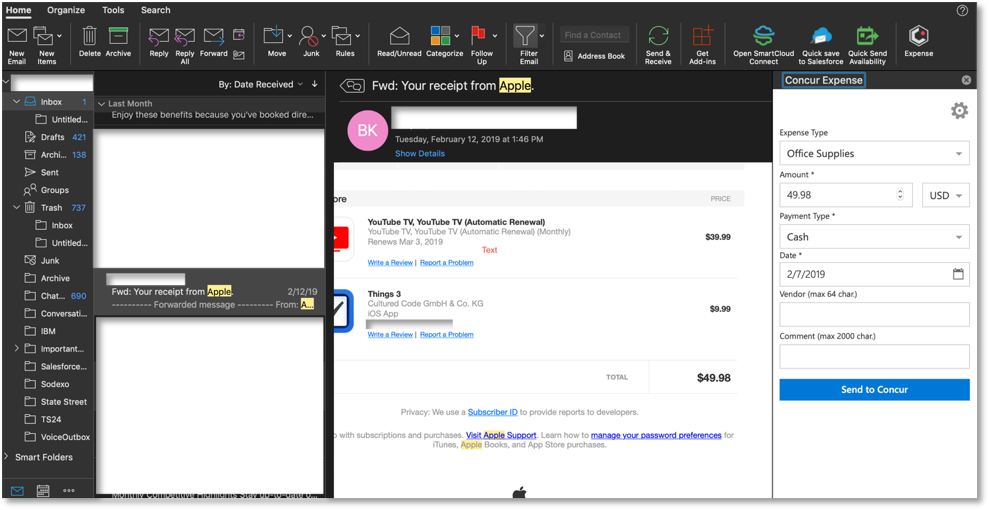The width and height of the screenshot is (989, 510).
Task: Click Show Details link
Action: tap(419, 153)
